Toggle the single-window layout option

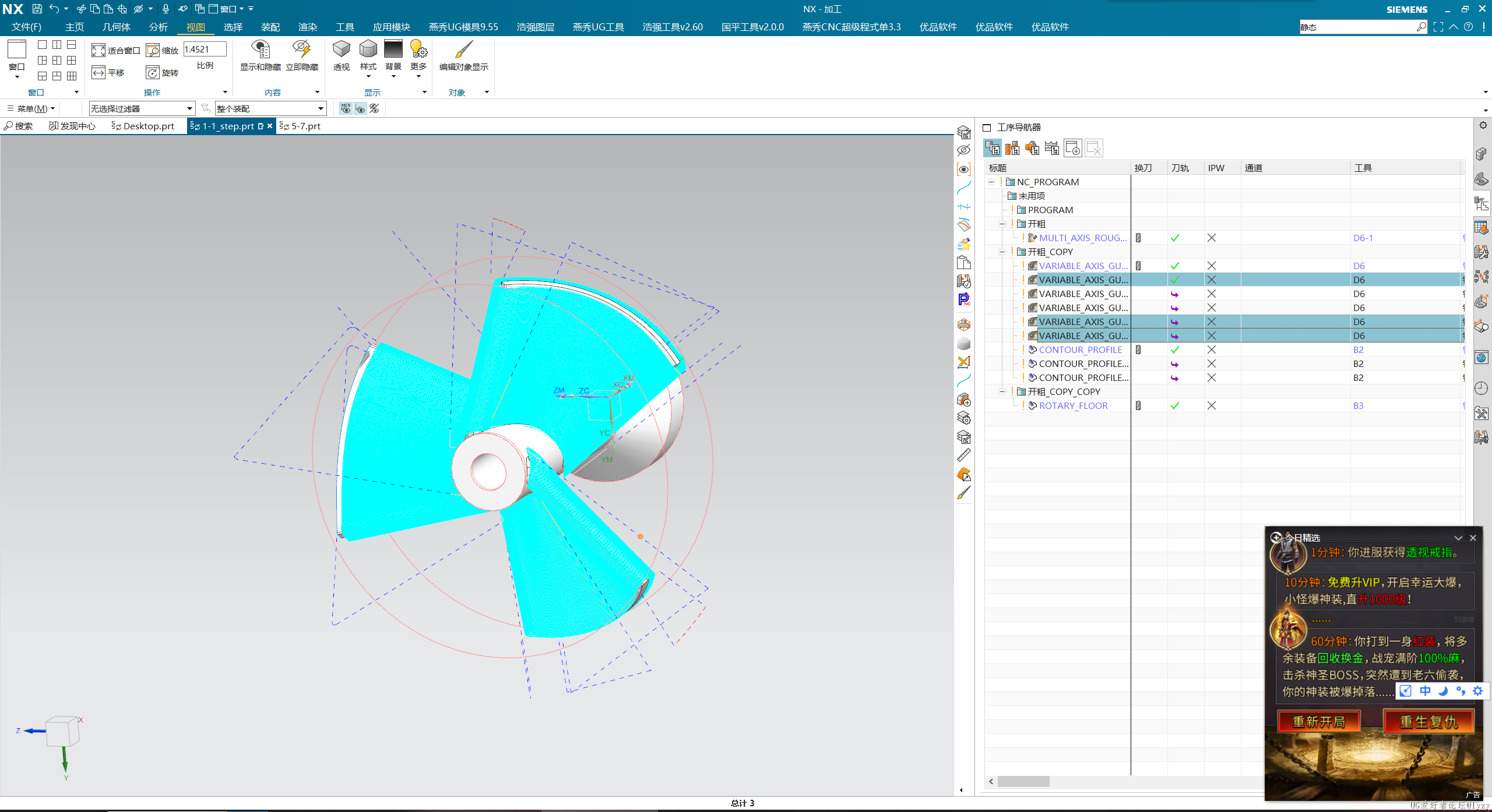point(42,44)
